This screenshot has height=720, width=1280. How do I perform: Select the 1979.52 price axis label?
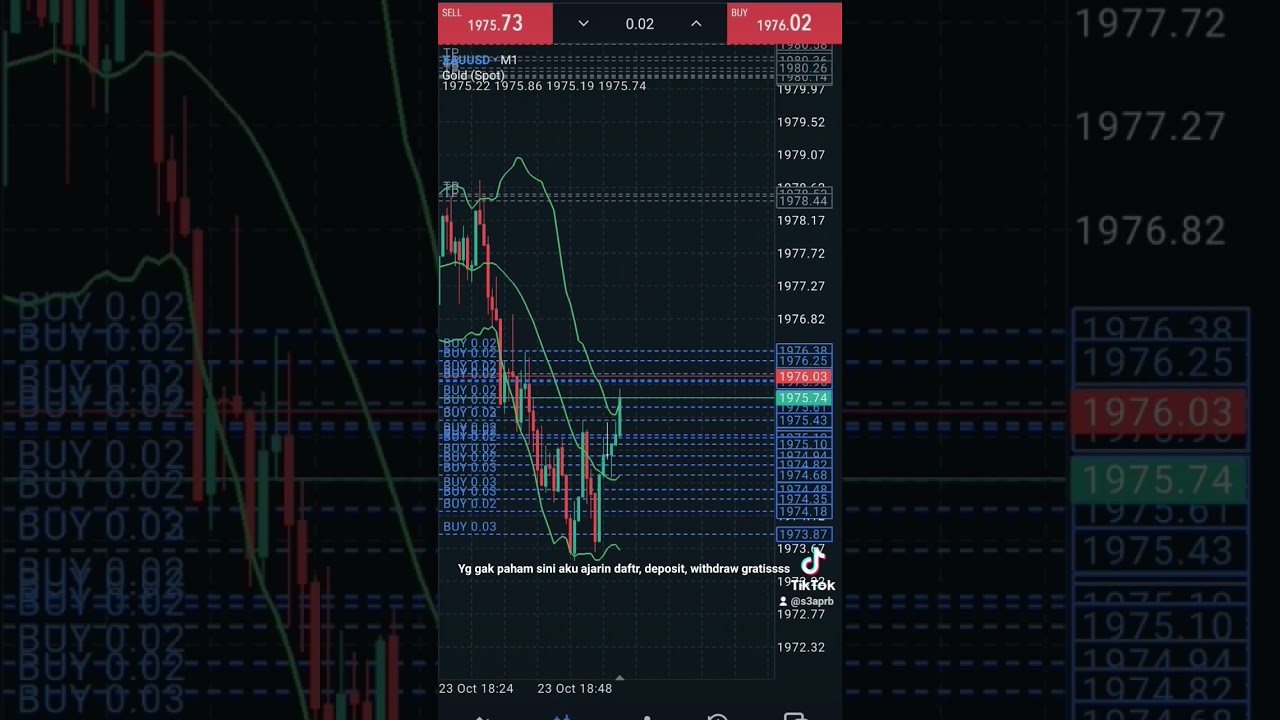pyautogui.click(x=801, y=122)
